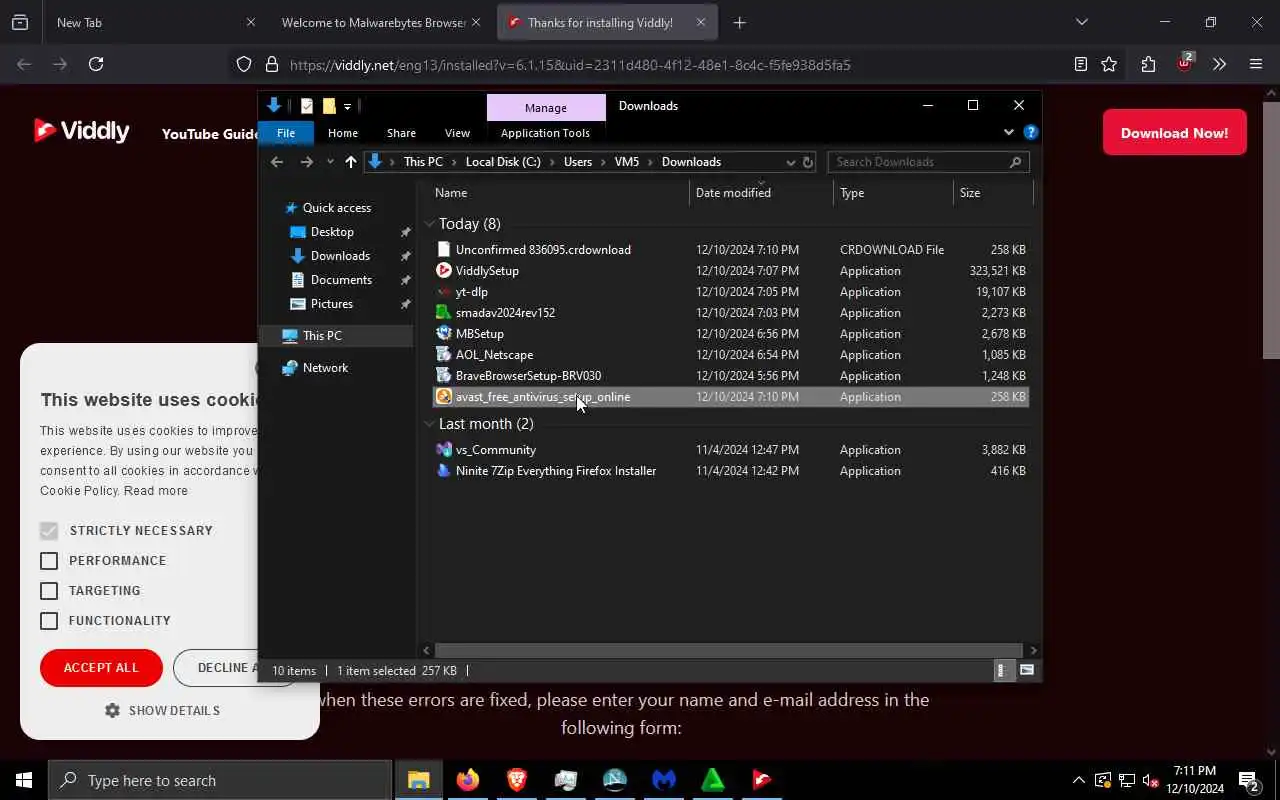Click the Ninite installer file icon
1280x800 pixels.
444,471
